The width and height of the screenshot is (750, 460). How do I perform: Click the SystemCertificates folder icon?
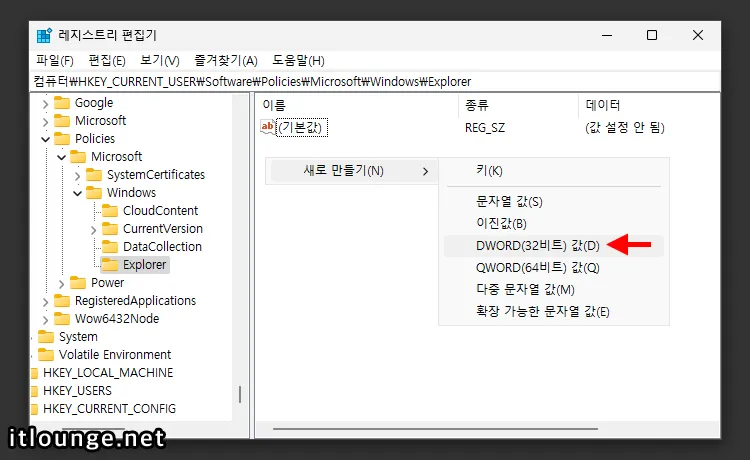coord(94,175)
